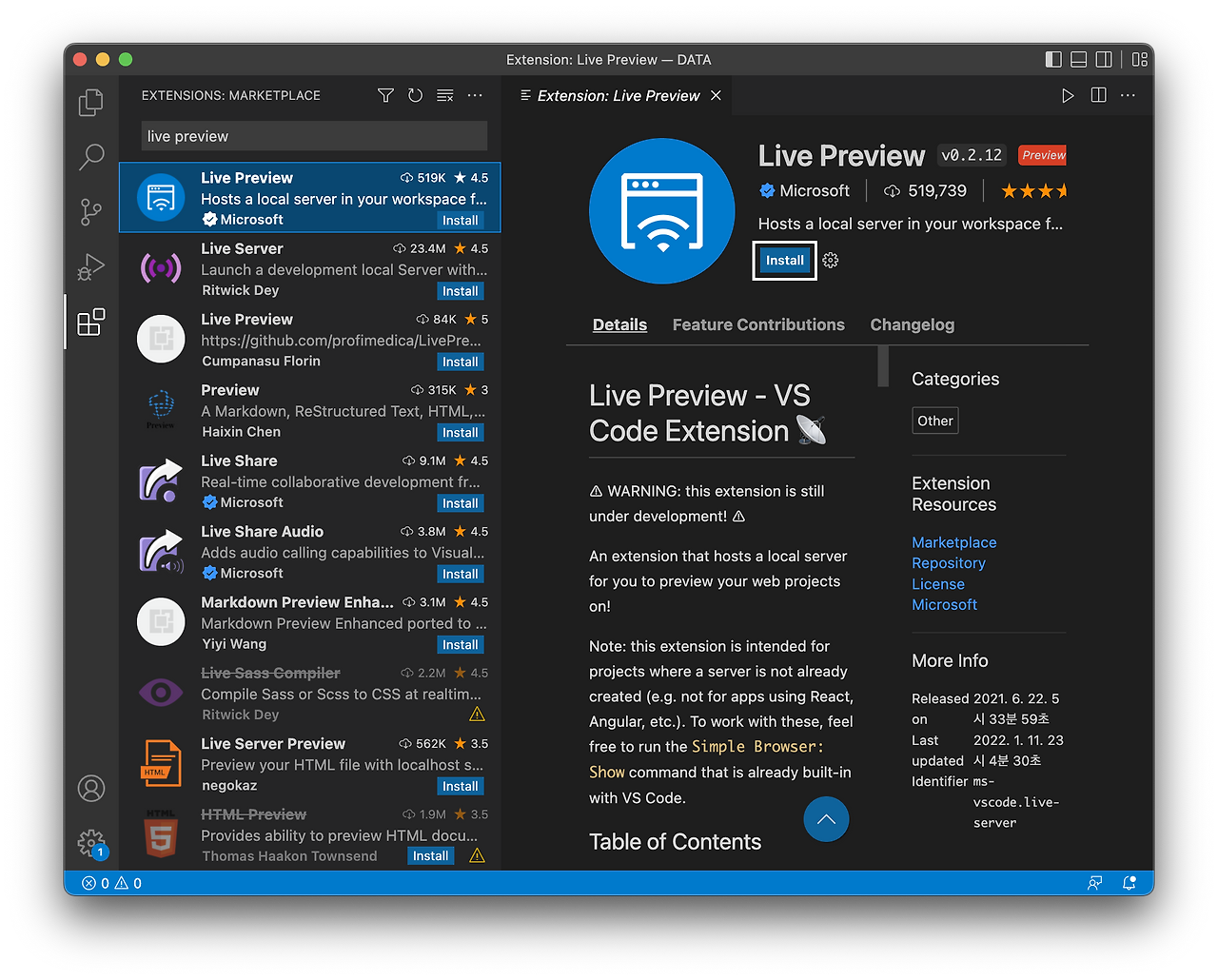1218x980 pixels.
Task: Click the live preview search input field
Action: (314, 136)
